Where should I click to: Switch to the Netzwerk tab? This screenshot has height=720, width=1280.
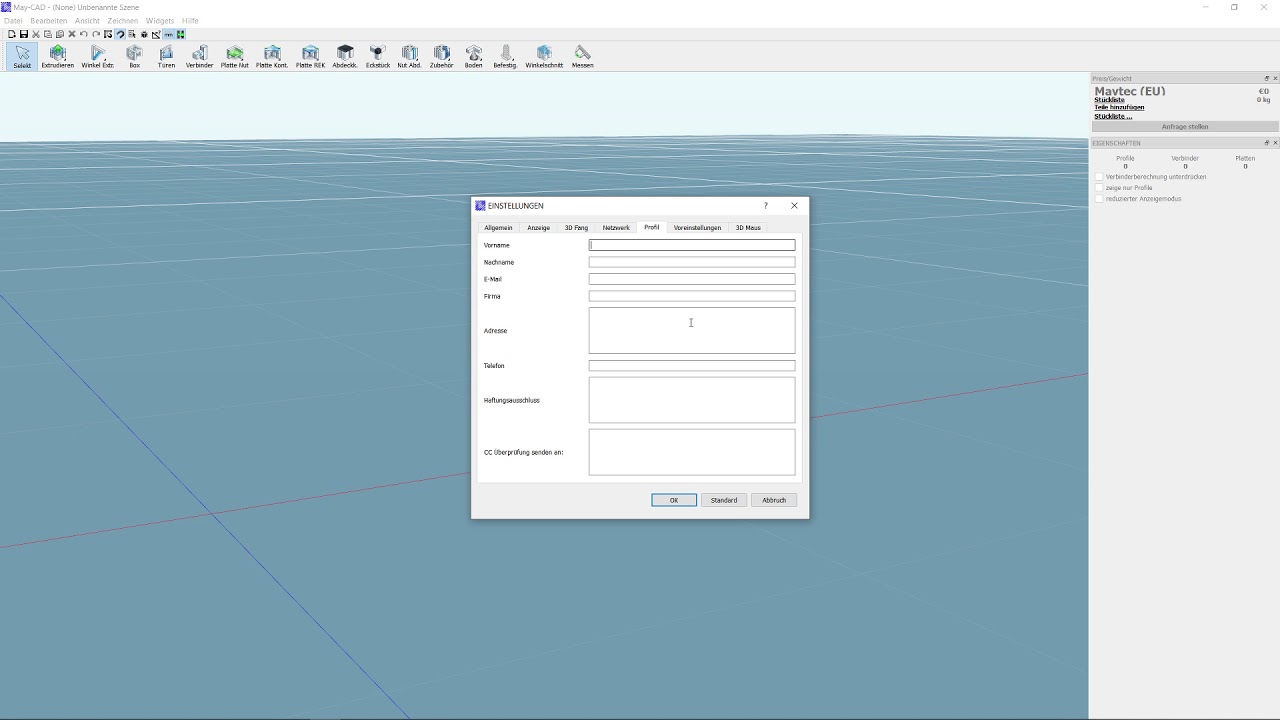pyautogui.click(x=616, y=228)
